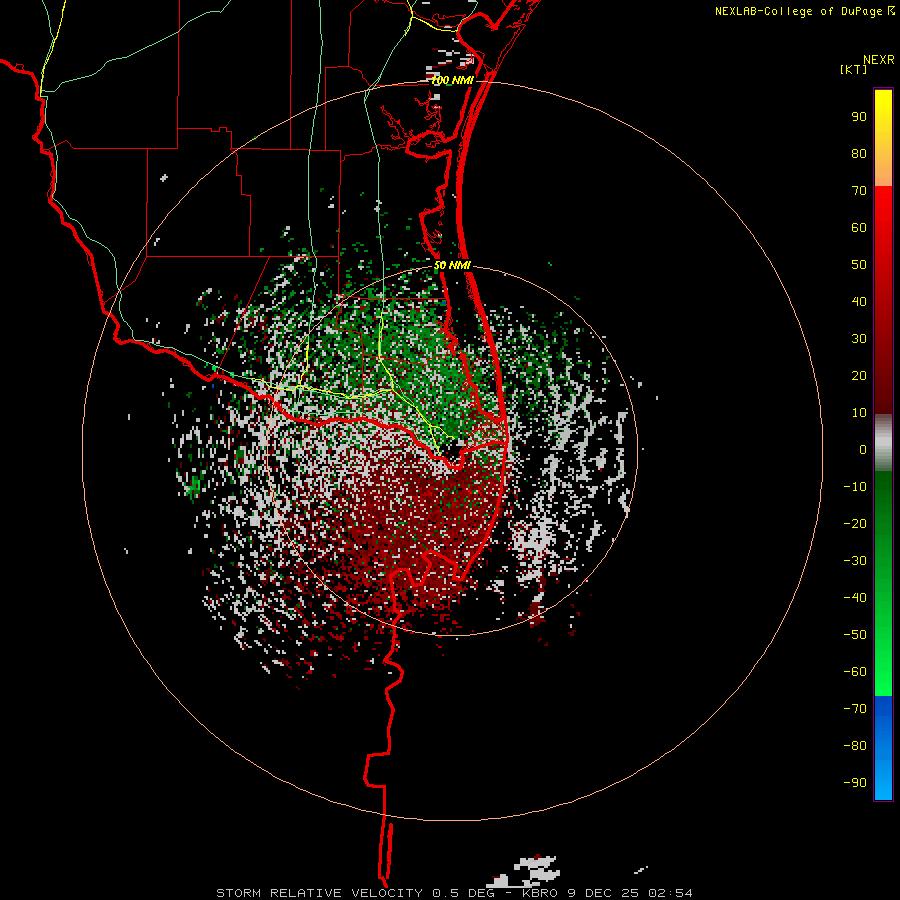Image resolution: width=900 pixels, height=900 pixels.
Task: Click the yellow top segment of the color bar
Action: pyautogui.click(x=883, y=138)
